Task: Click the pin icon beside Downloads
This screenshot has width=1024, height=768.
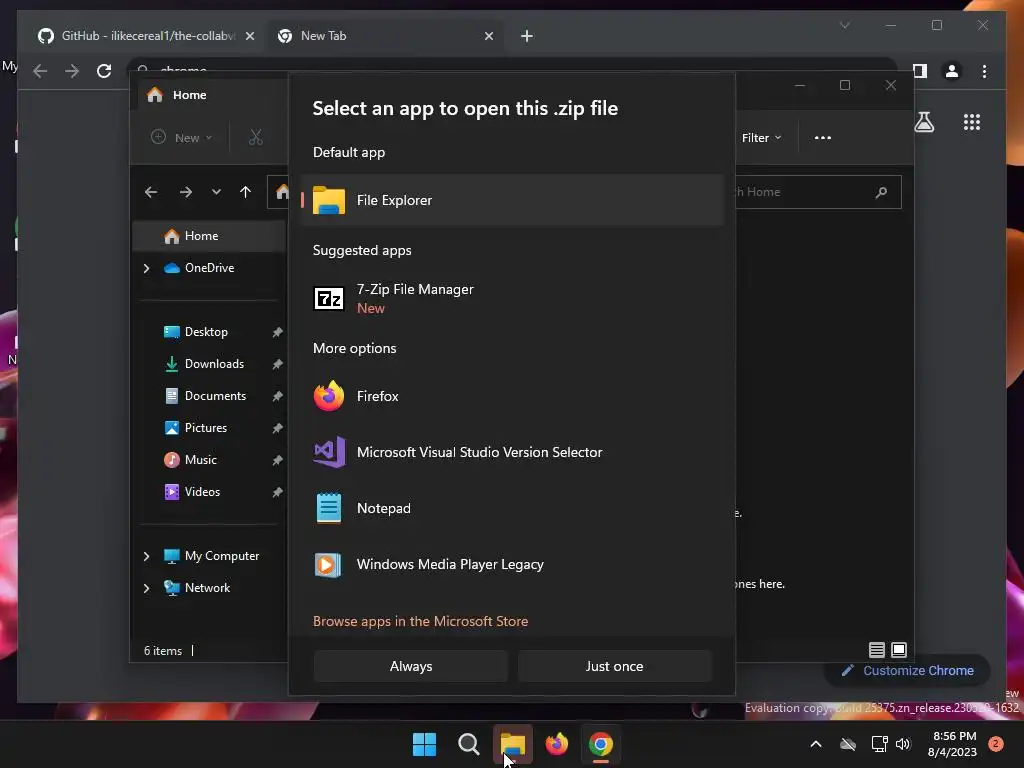Action: pos(277,364)
